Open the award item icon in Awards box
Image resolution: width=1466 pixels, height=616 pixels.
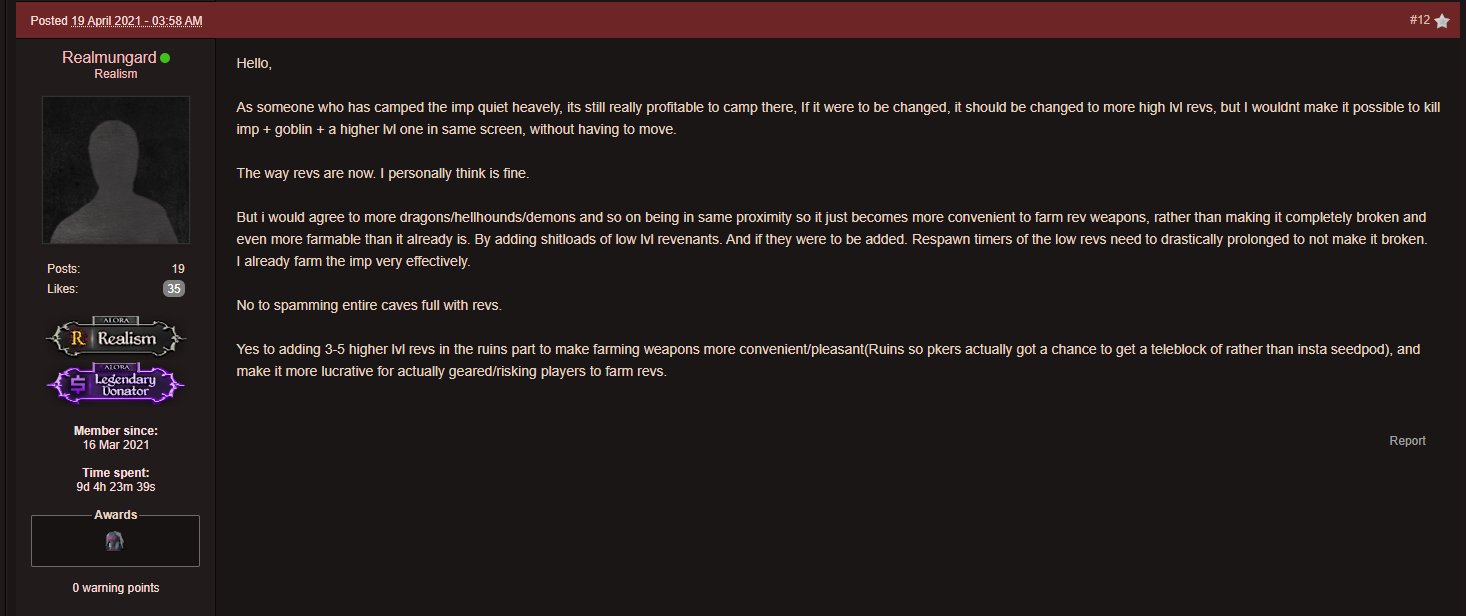tap(115, 541)
